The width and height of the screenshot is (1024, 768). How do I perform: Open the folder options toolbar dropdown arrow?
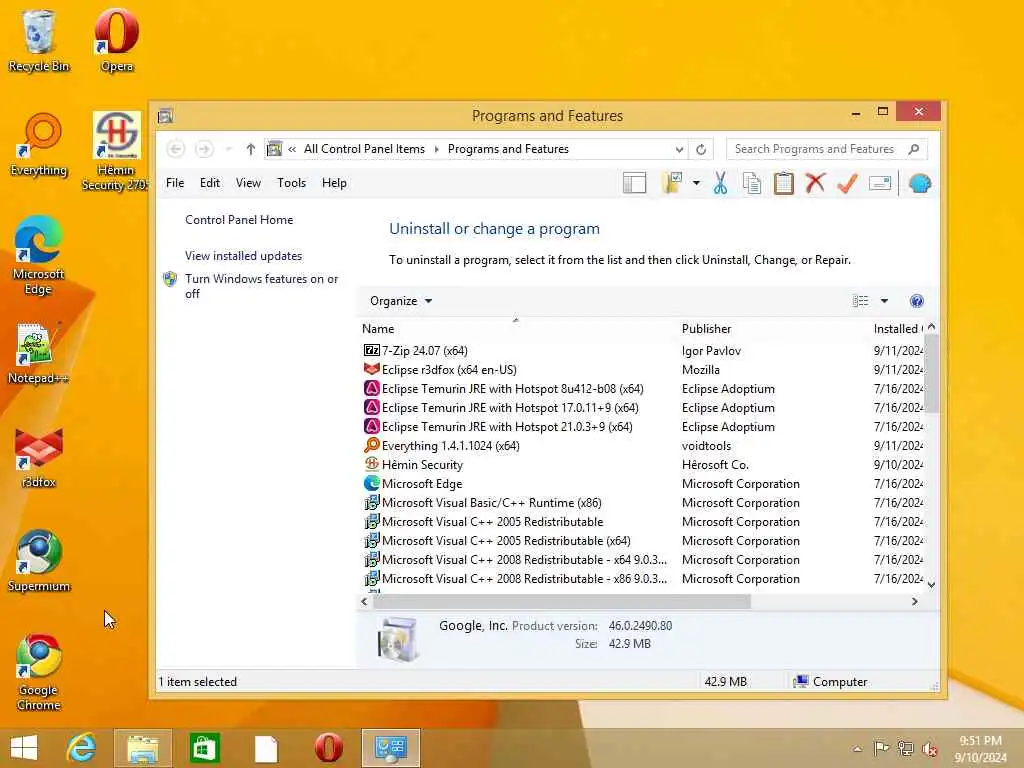click(696, 184)
